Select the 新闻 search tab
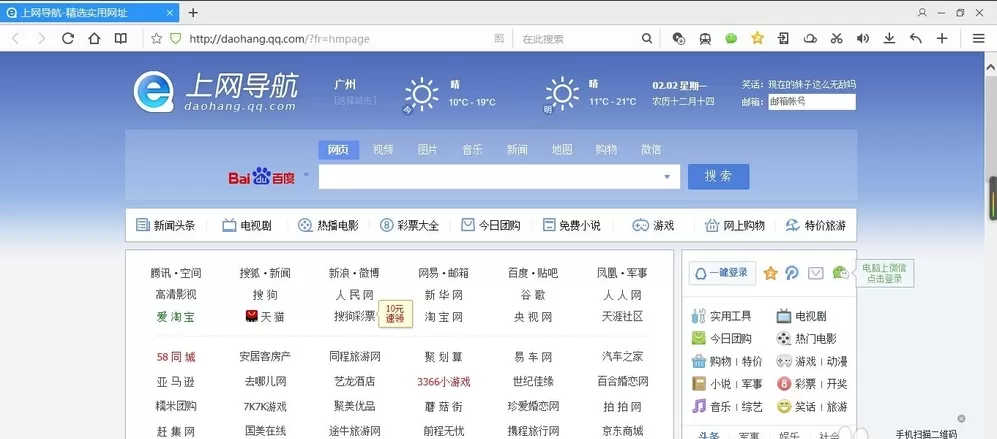This screenshot has width=997, height=439. tap(517, 150)
